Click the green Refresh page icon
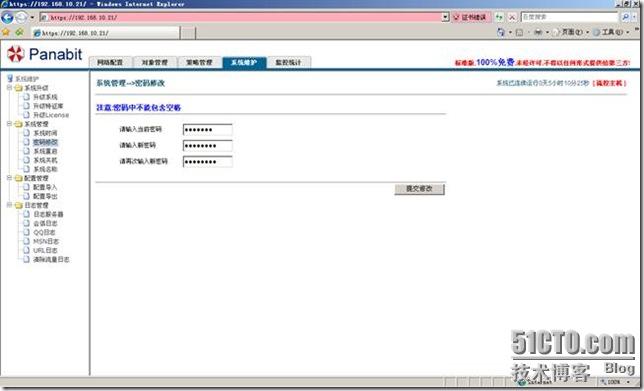 [499, 17]
